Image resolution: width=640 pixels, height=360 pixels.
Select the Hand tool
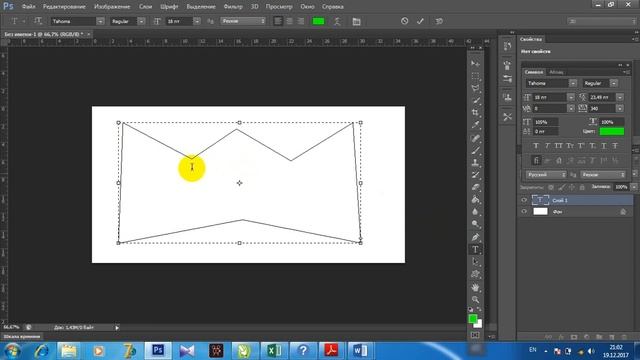coord(475,287)
